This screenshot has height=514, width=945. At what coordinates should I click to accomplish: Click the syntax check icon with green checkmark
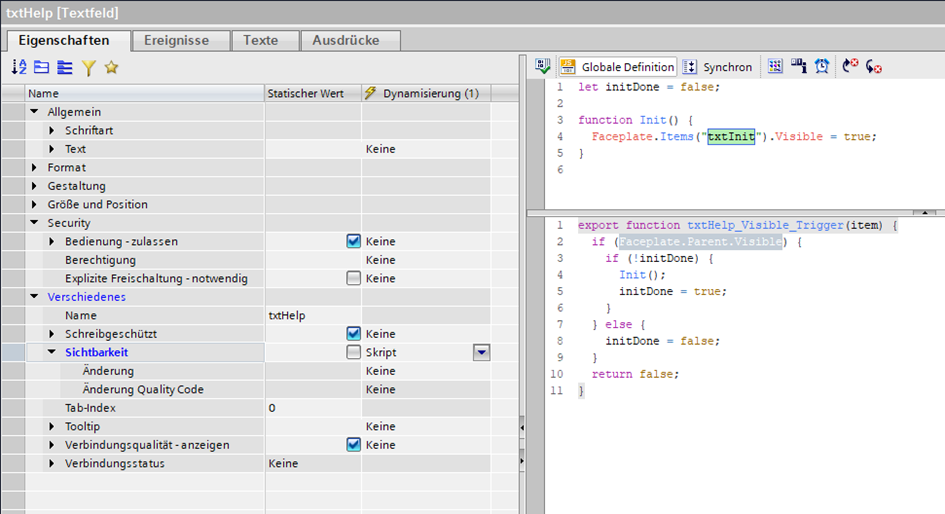[543, 67]
